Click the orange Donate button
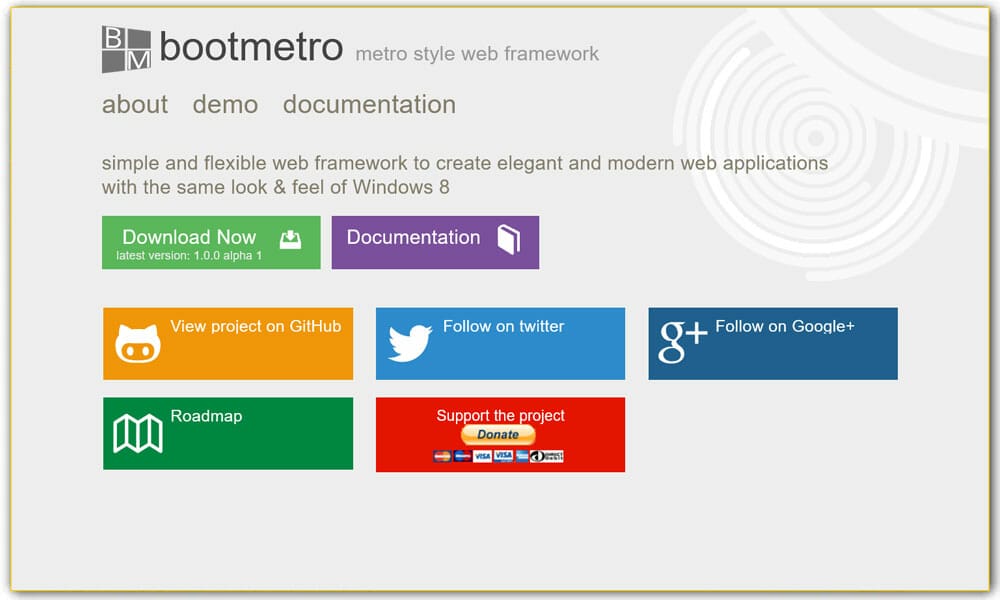 497,434
